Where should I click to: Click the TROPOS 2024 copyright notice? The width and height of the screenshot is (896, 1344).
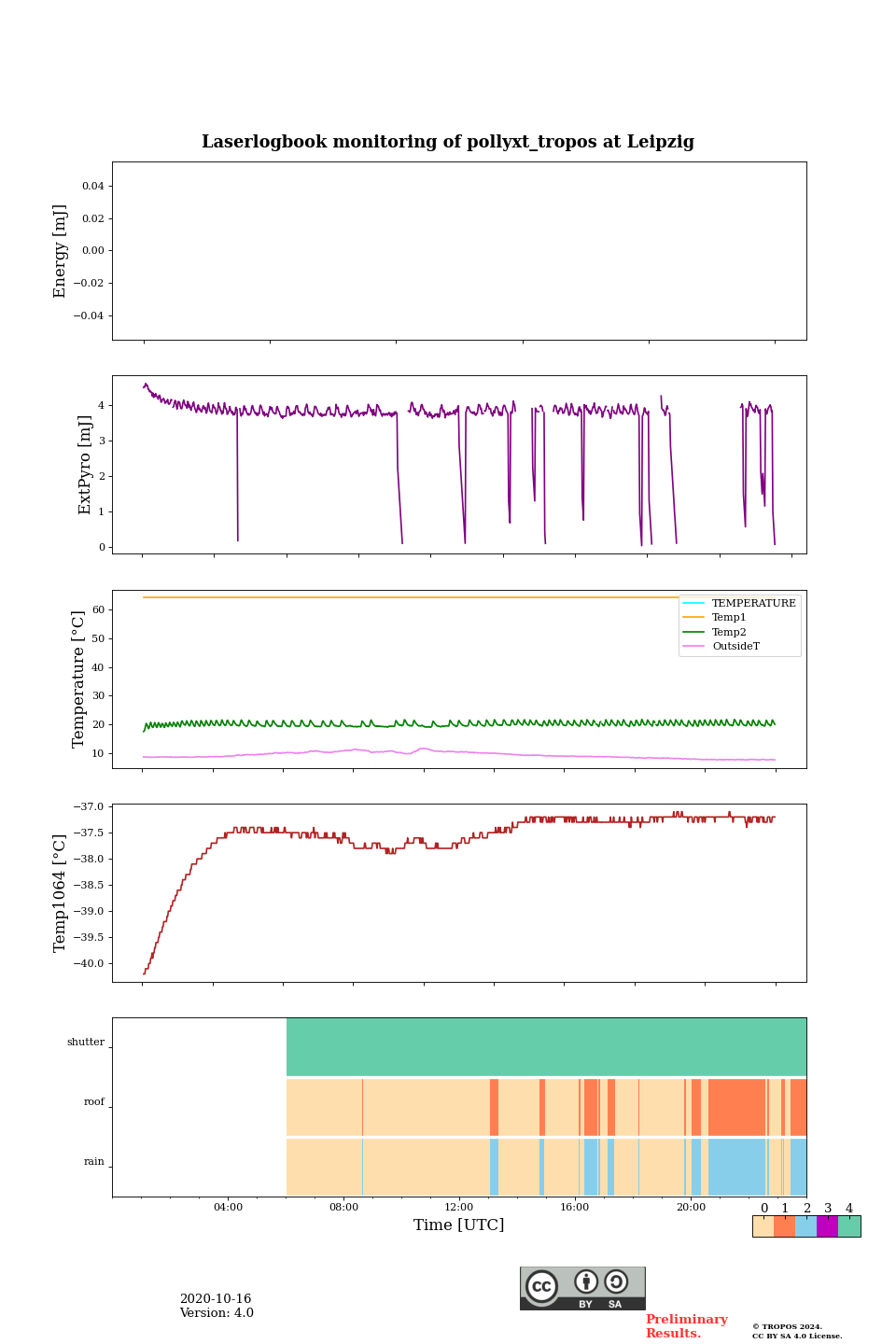tap(787, 1326)
